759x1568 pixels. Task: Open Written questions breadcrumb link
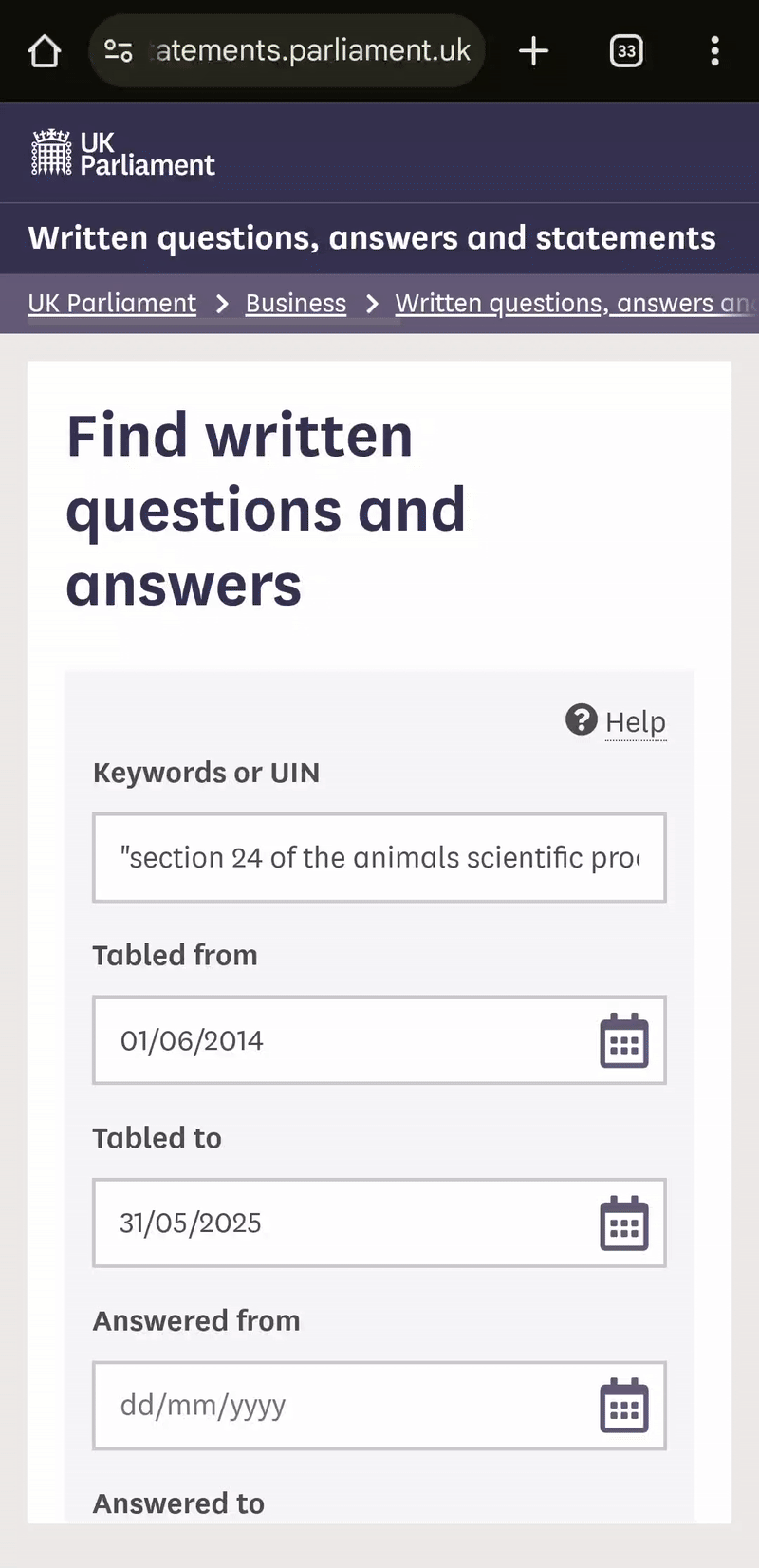coord(569,304)
